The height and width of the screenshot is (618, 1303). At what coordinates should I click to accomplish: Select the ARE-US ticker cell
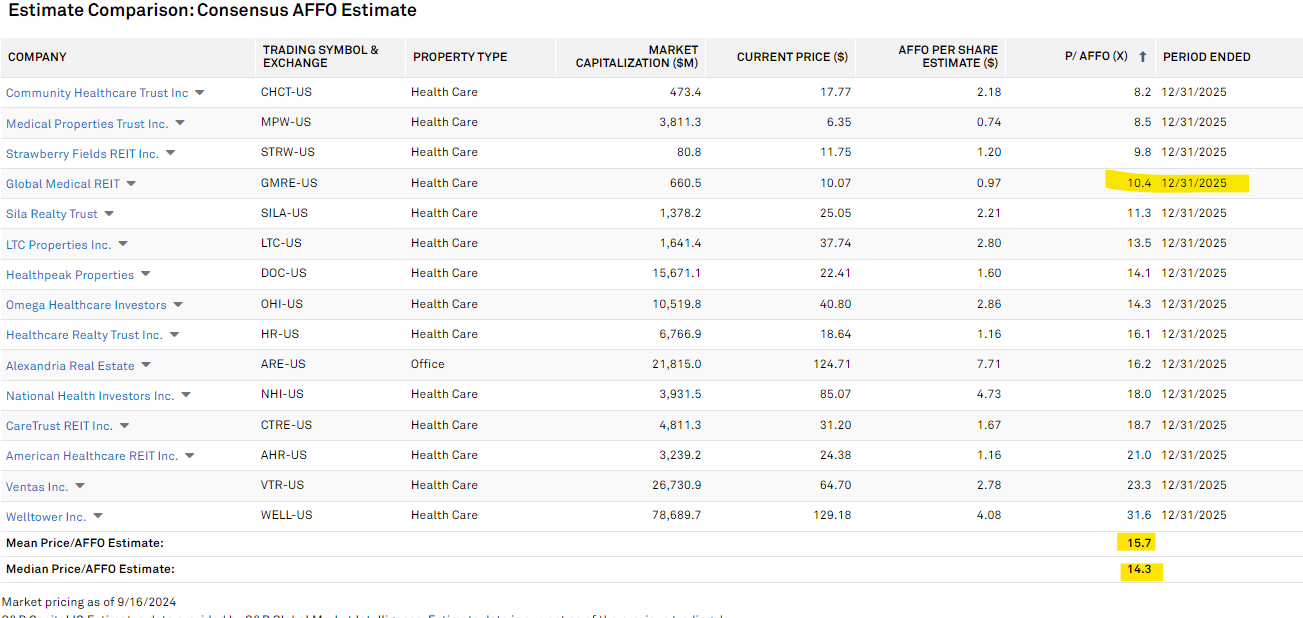coord(283,364)
